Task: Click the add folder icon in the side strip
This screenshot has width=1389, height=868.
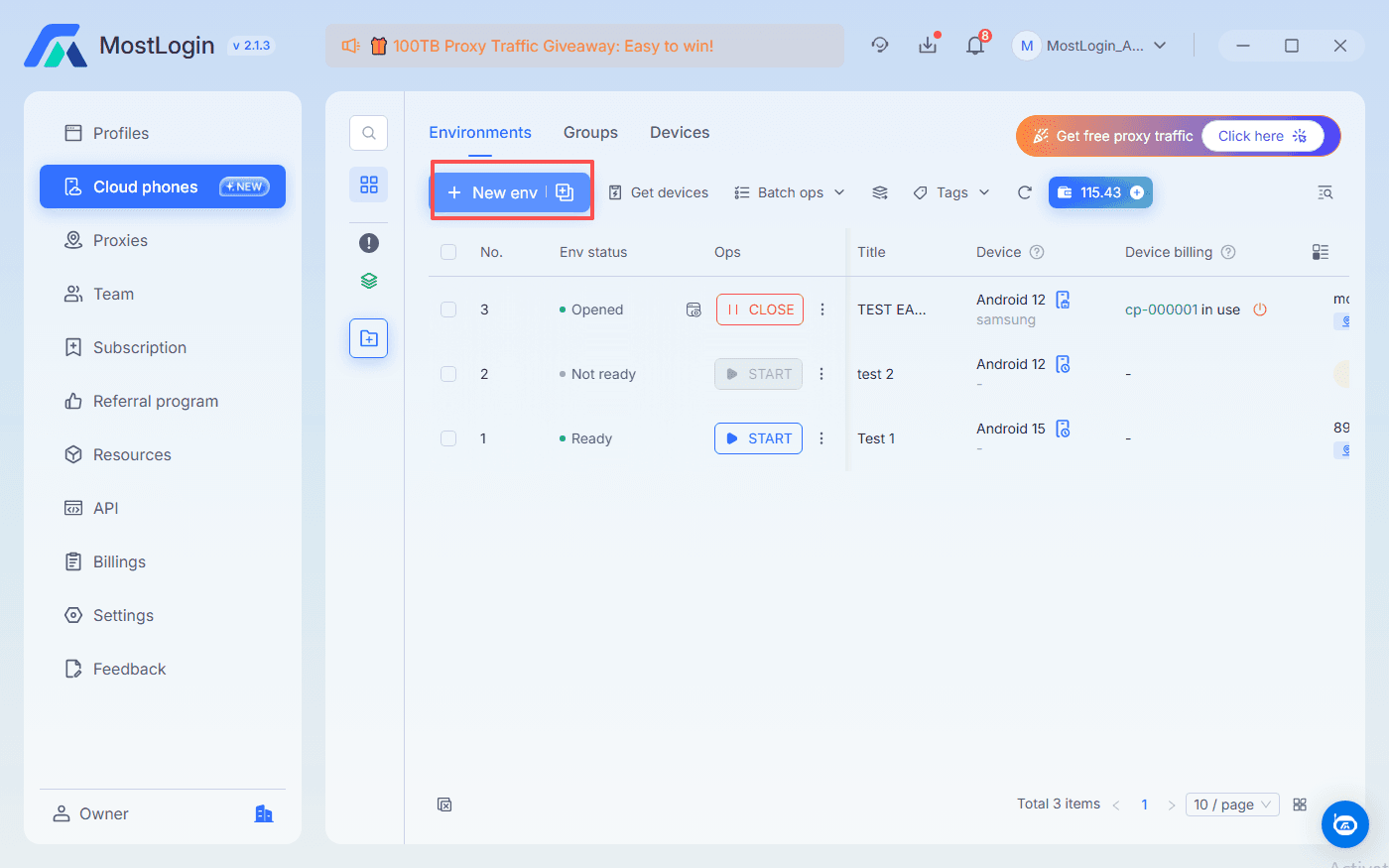Action: (x=368, y=338)
